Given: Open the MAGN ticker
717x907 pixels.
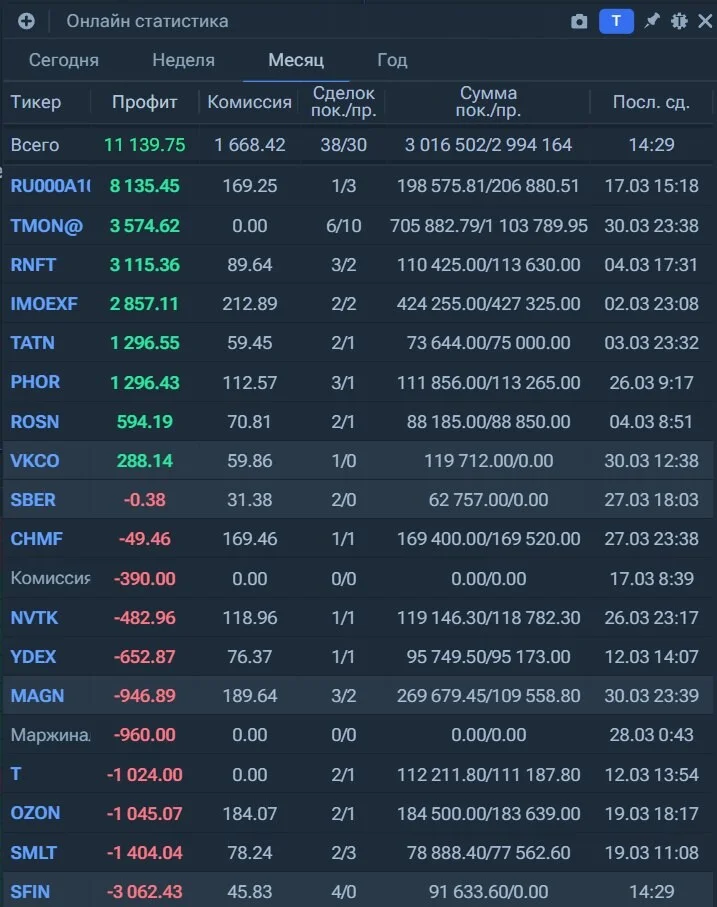Looking at the screenshot, I should point(37,696).
